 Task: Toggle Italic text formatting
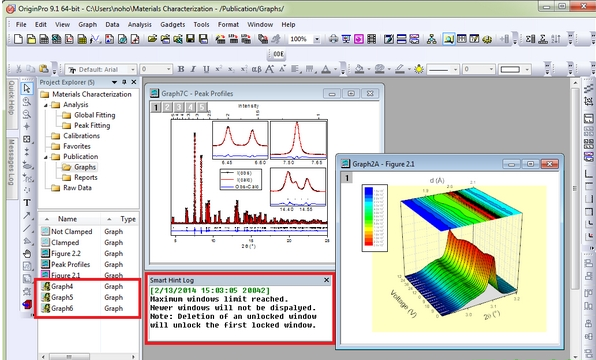pyautogui.click(x=193, y=69)
